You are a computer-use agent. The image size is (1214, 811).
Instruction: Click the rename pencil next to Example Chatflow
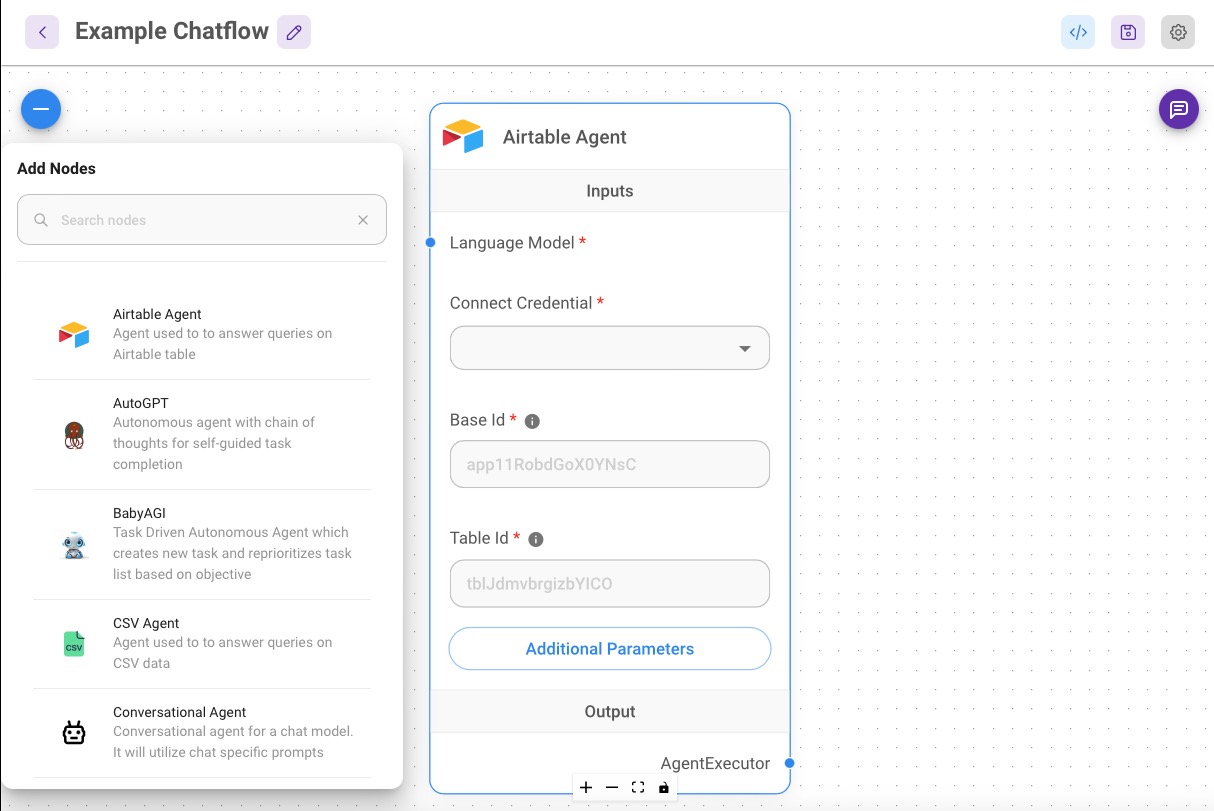click(x=294, y=32)
